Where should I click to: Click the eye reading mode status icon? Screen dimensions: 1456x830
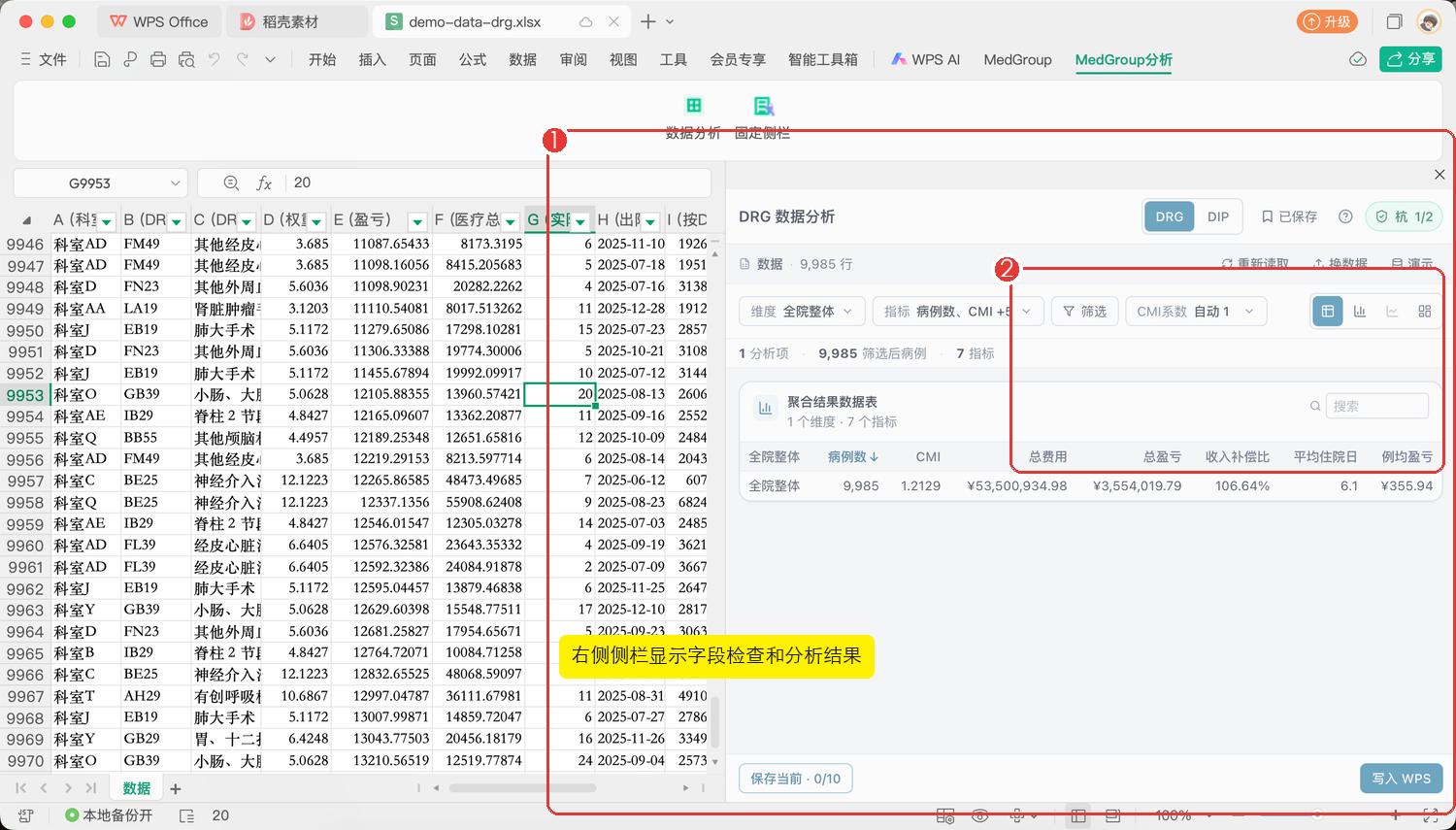click(x=980, y=815)
